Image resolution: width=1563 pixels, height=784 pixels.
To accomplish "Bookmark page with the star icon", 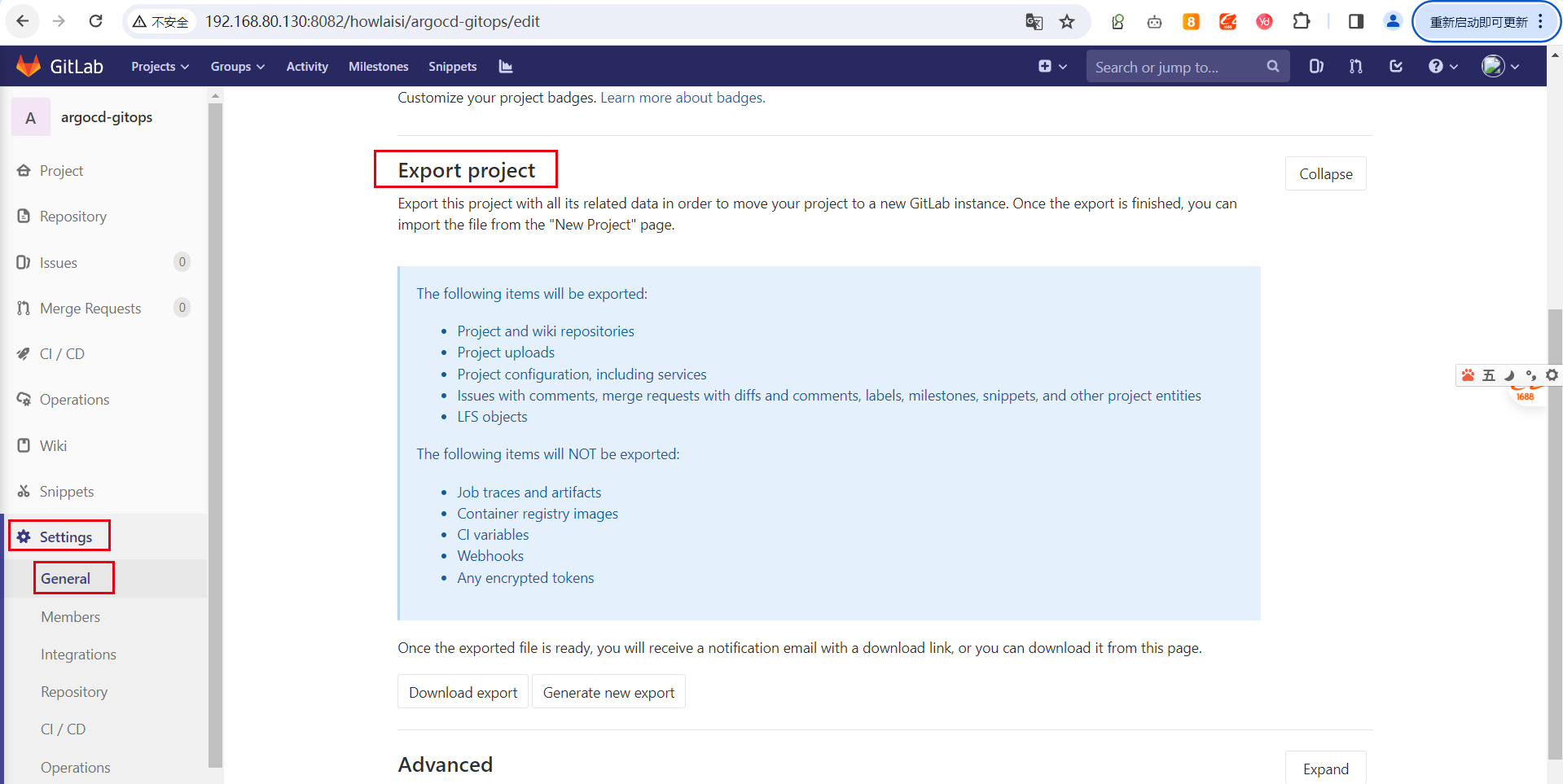I will (x=1067, y=22).
